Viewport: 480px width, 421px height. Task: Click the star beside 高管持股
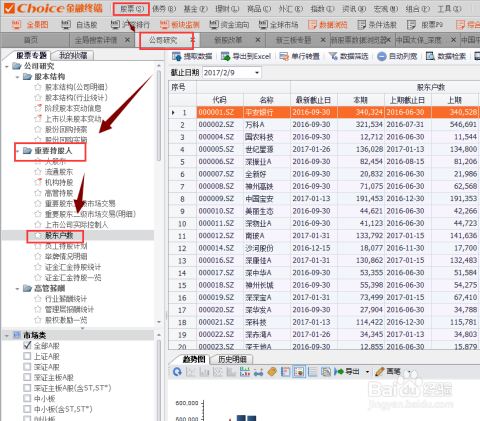38,193
